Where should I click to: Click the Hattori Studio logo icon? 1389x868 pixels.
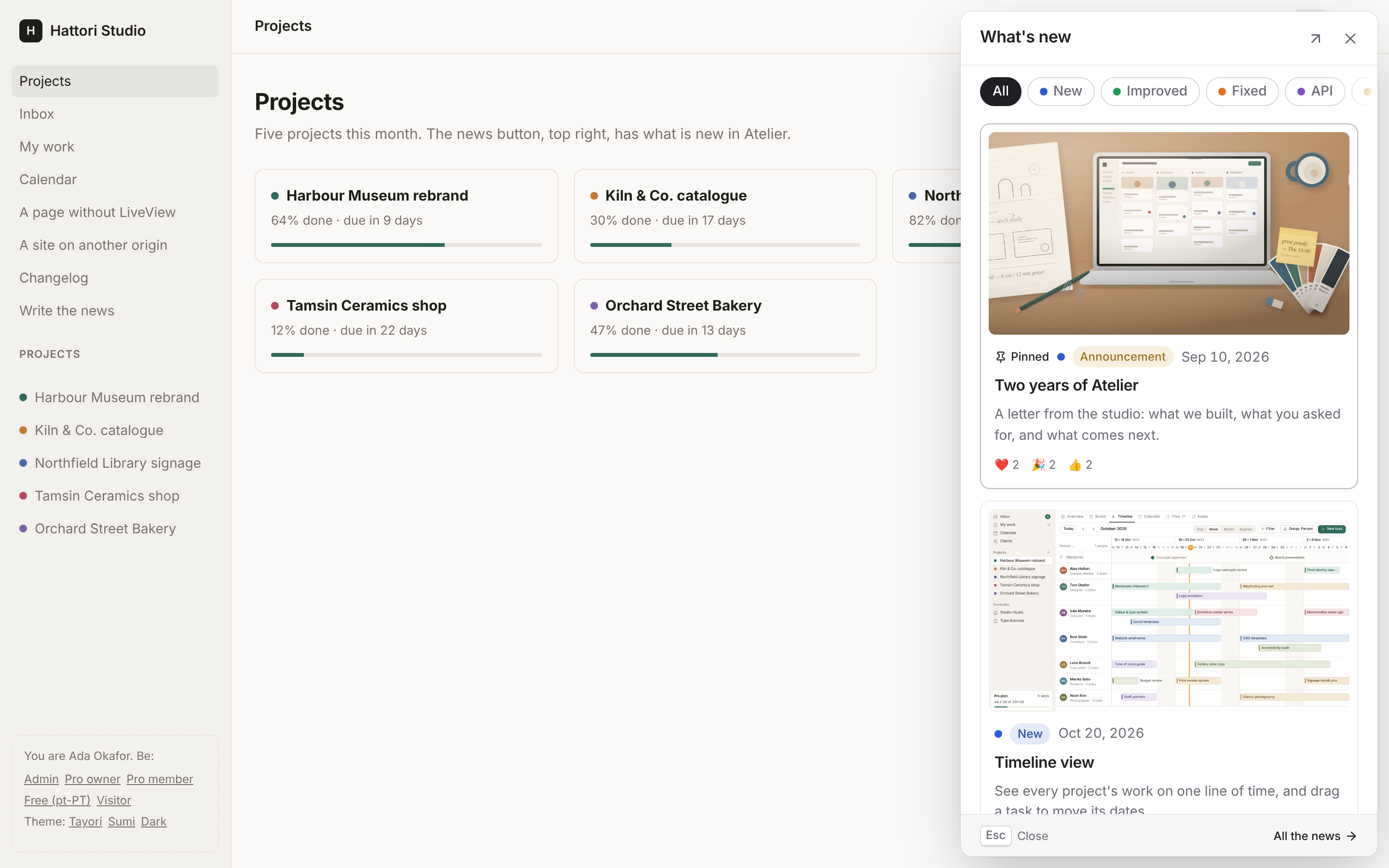click(x=30, y=30)
